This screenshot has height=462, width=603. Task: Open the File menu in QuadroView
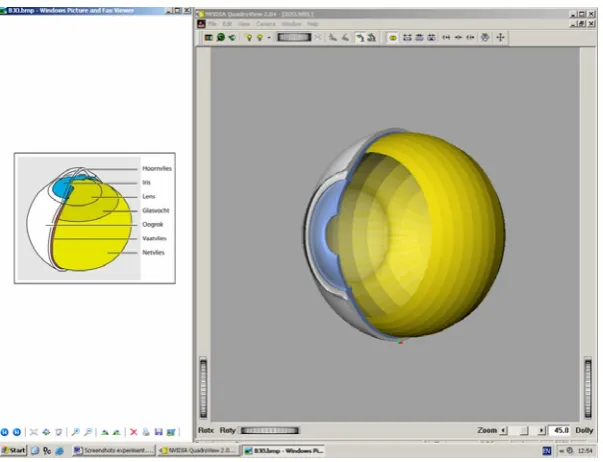pyautogui.click(x=212, y=24)
